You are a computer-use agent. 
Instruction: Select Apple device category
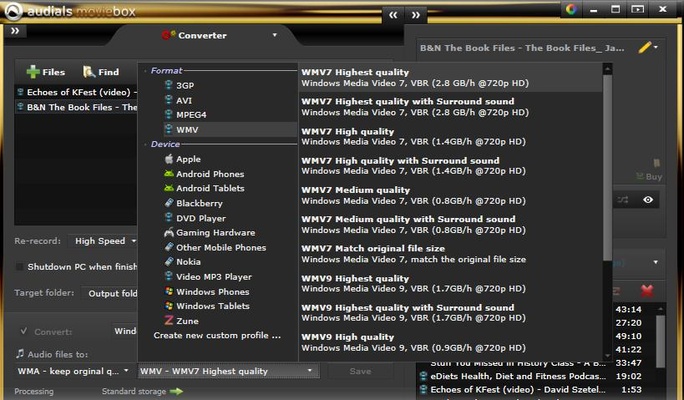188,159
